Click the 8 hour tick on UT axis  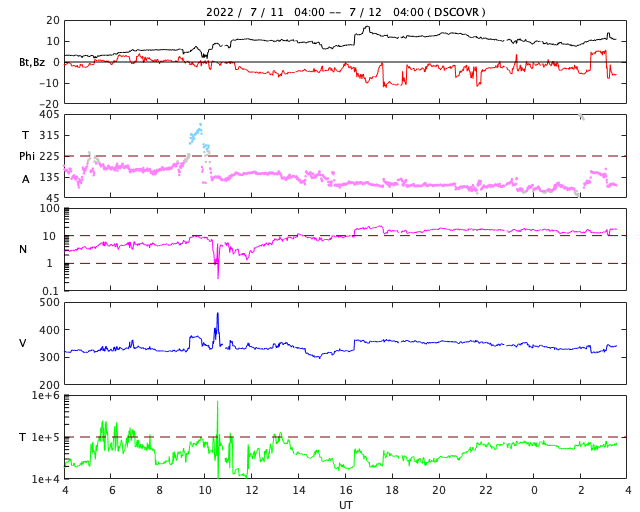tap(159, 490)
